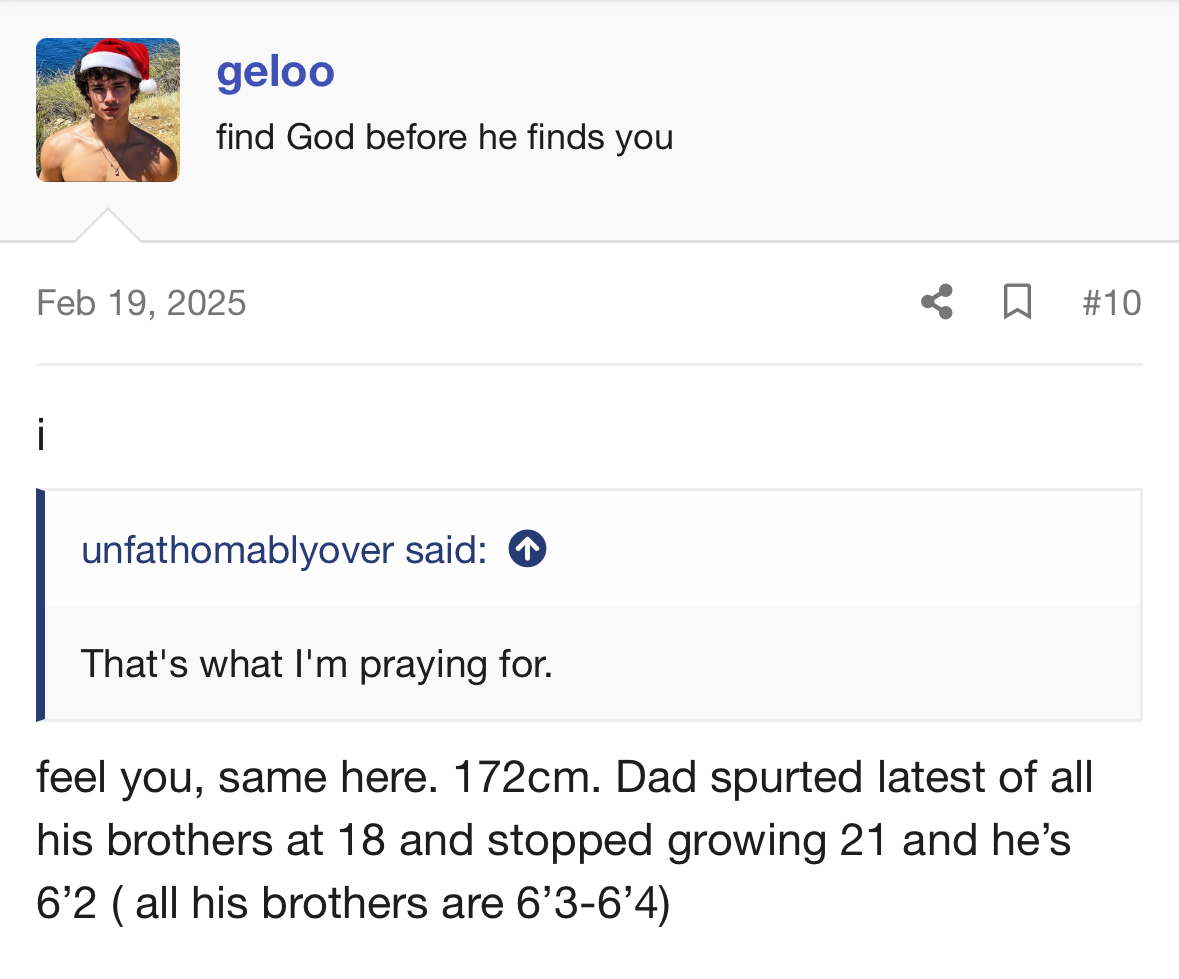Click the post arrow pointer below the avatar
Image resolution: width=1179 pixels, height=979 pixels.
[108, 226]
